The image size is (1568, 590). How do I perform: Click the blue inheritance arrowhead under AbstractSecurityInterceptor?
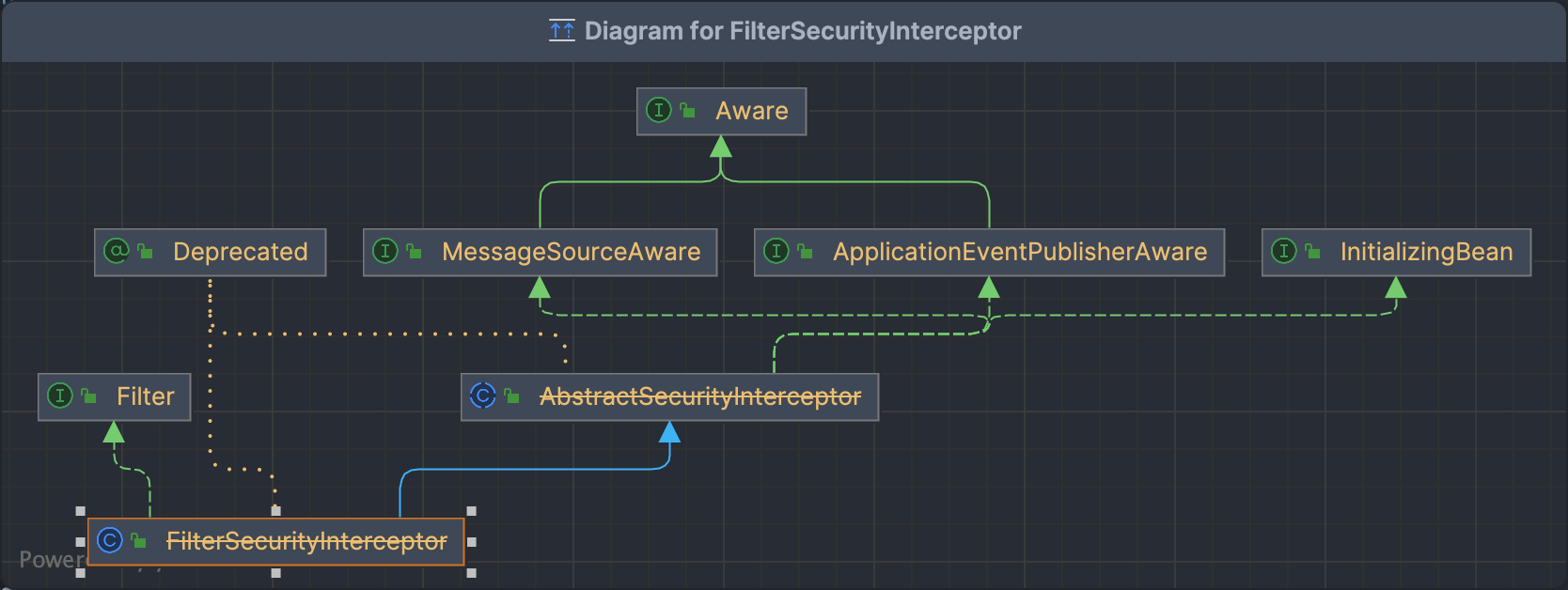tap(669, 432)
